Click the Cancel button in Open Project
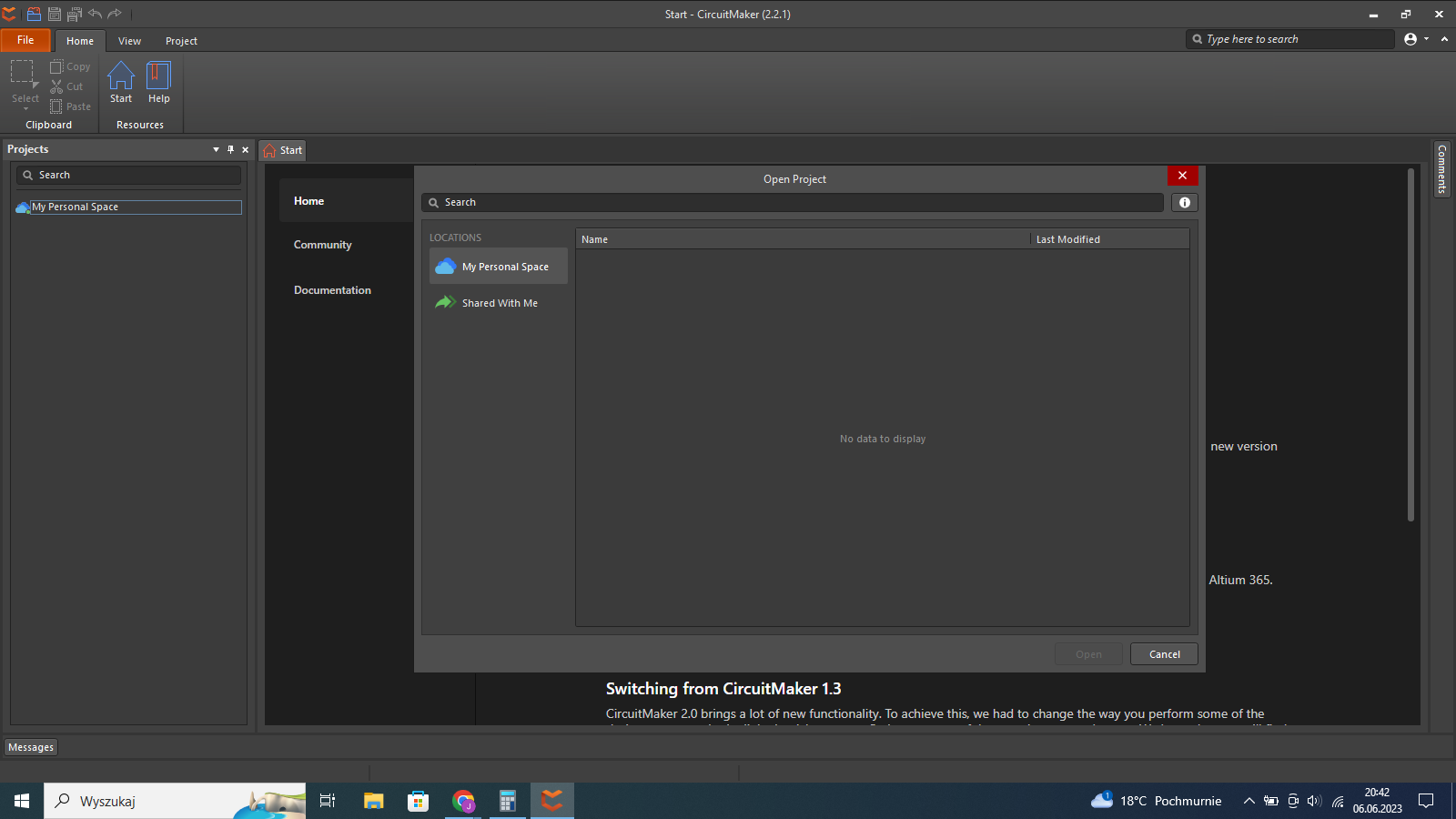The width and height of the screenshot is (1456, 819). pyautogui.click(x=1164, y=654)
